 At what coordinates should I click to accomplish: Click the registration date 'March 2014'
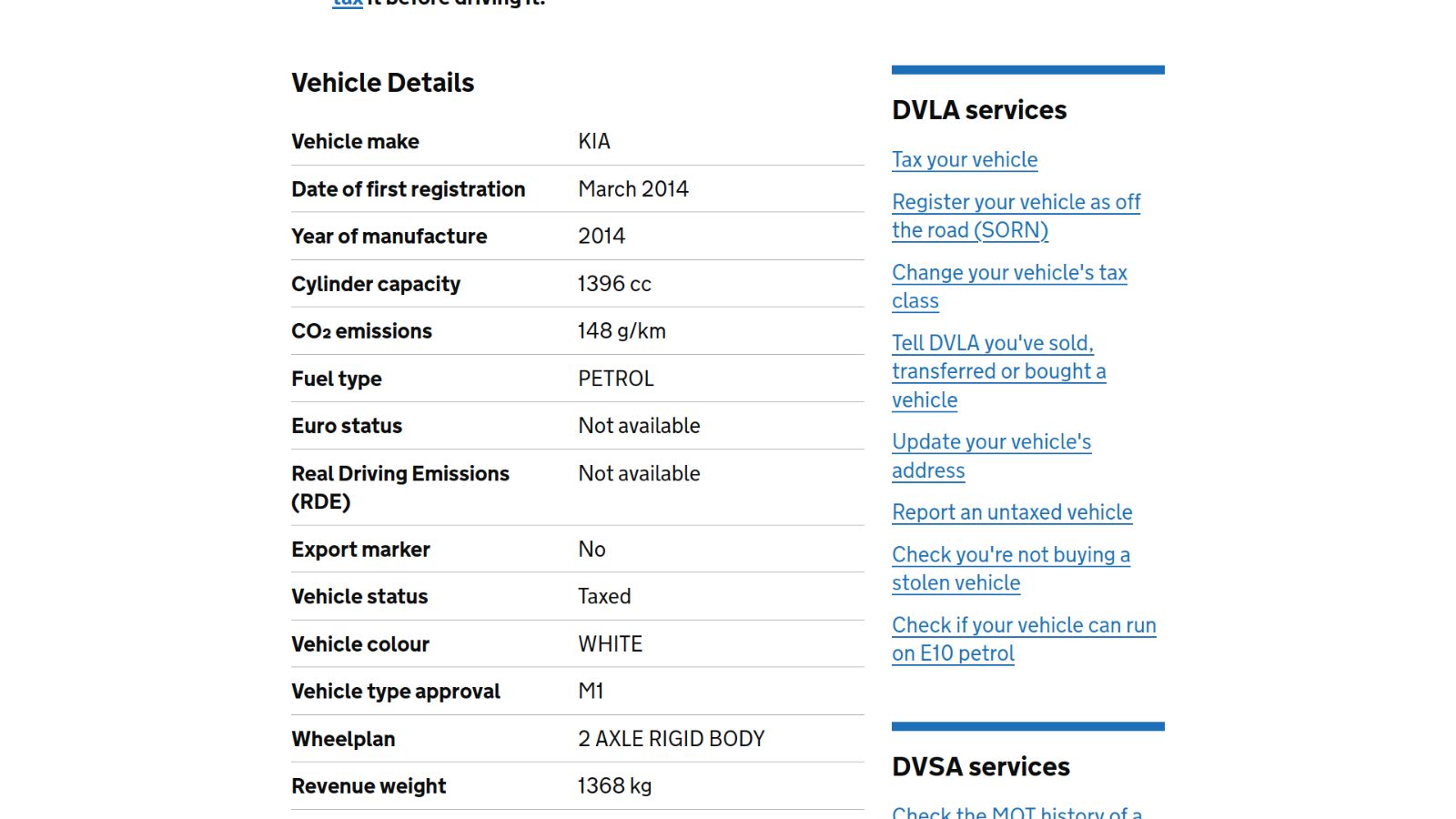633,189
